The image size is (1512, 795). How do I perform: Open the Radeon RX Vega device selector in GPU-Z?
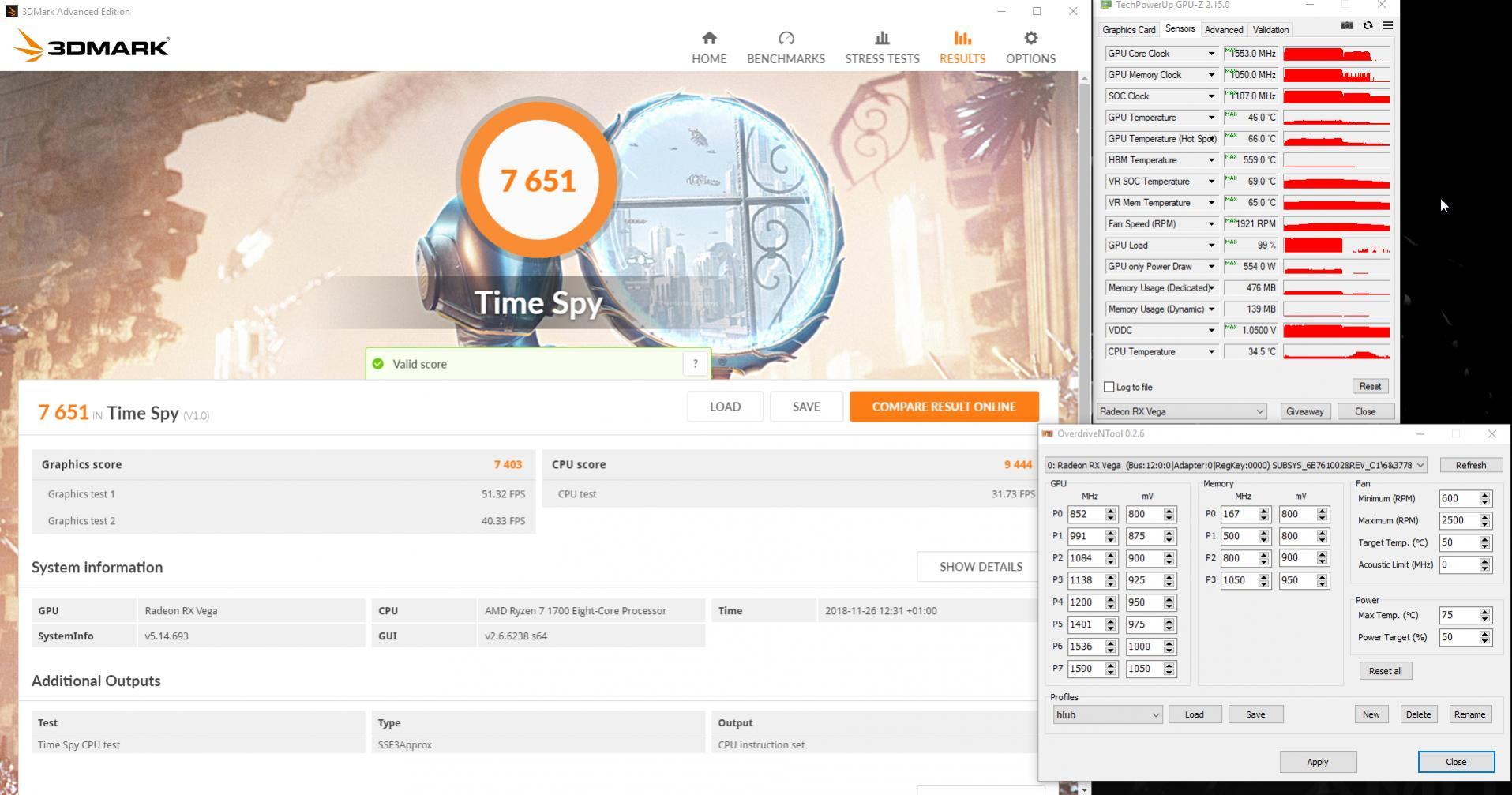pyautogui.click(x=1181, y=411)
